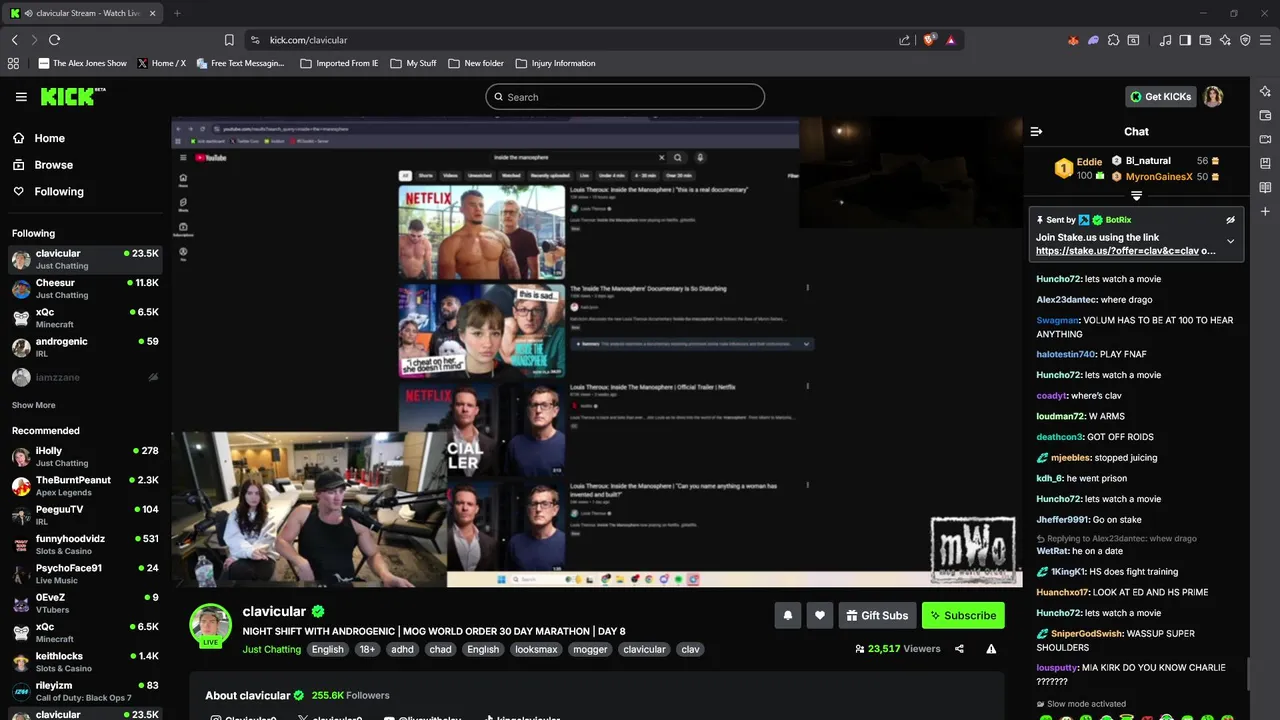The height and width of the screenshot is (720, 1280).
Task: Click Show More under Following
Action: [x=34, y=405]
